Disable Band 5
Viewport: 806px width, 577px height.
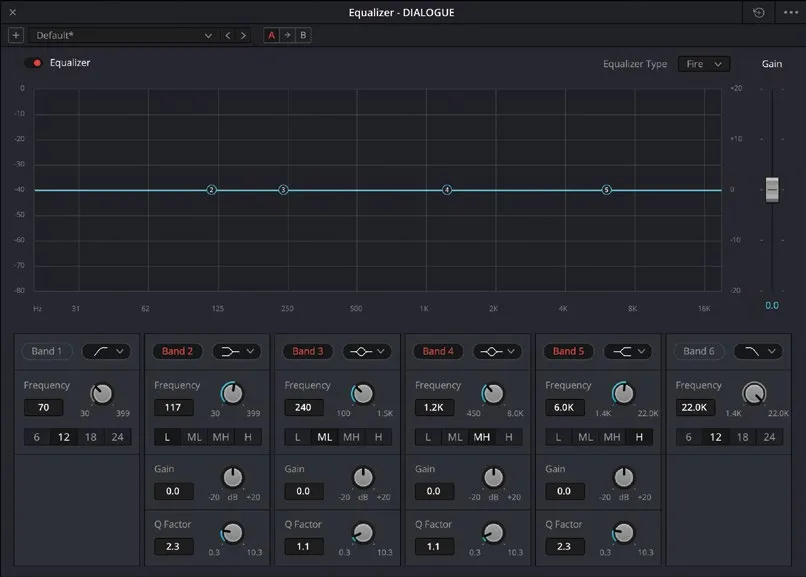tap(568, 351)
